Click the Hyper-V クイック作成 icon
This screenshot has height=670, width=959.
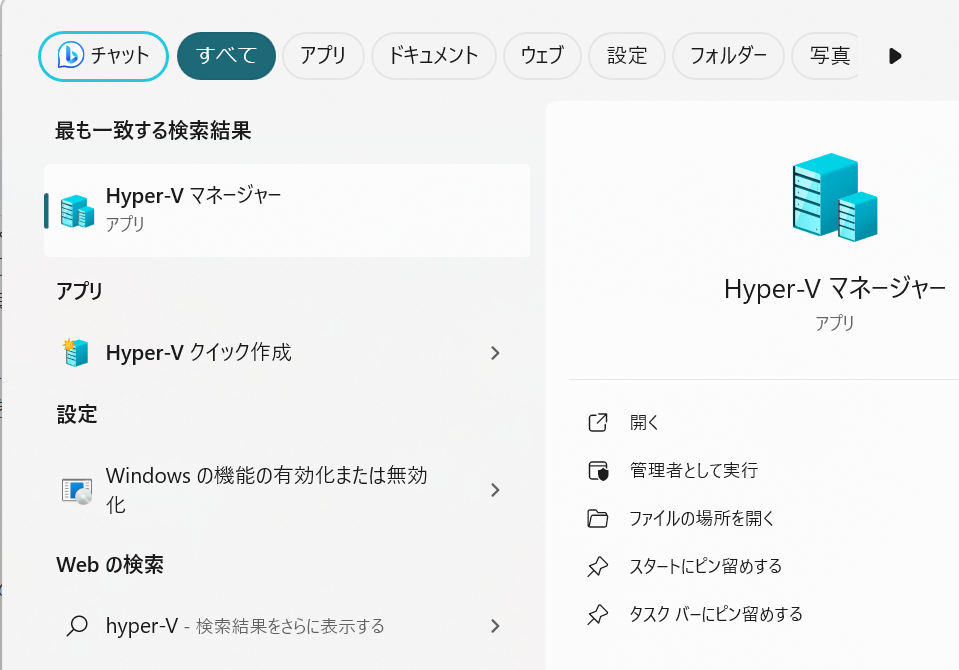tap(76, 353)
